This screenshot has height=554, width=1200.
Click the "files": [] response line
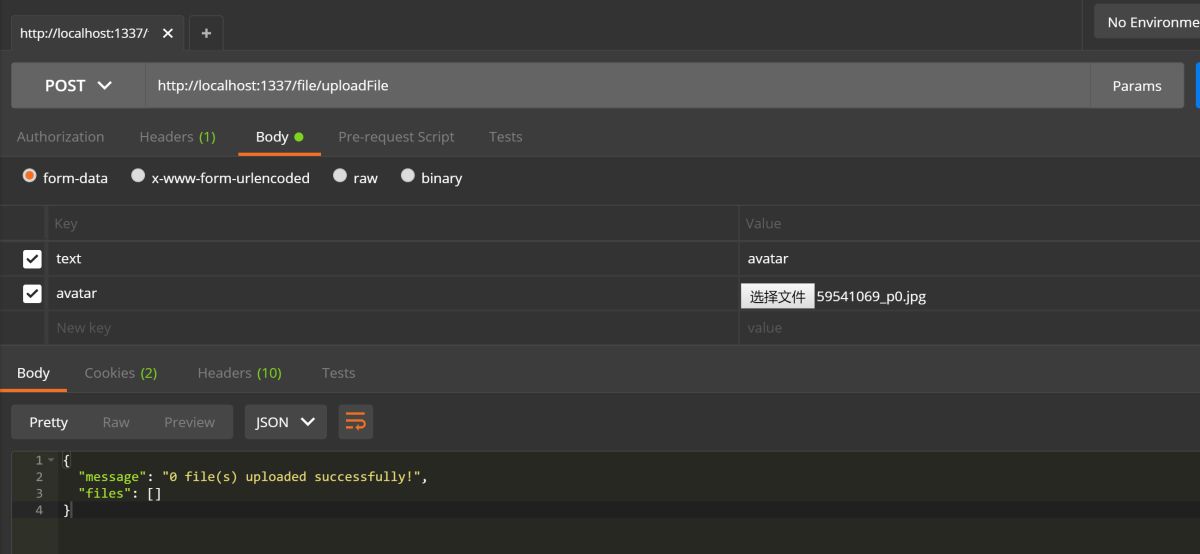[x=120, y=493]
